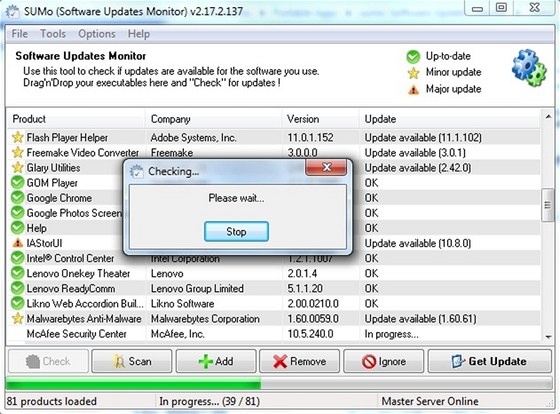
Task: Open the Options menu
Action: tap(97, 34)
